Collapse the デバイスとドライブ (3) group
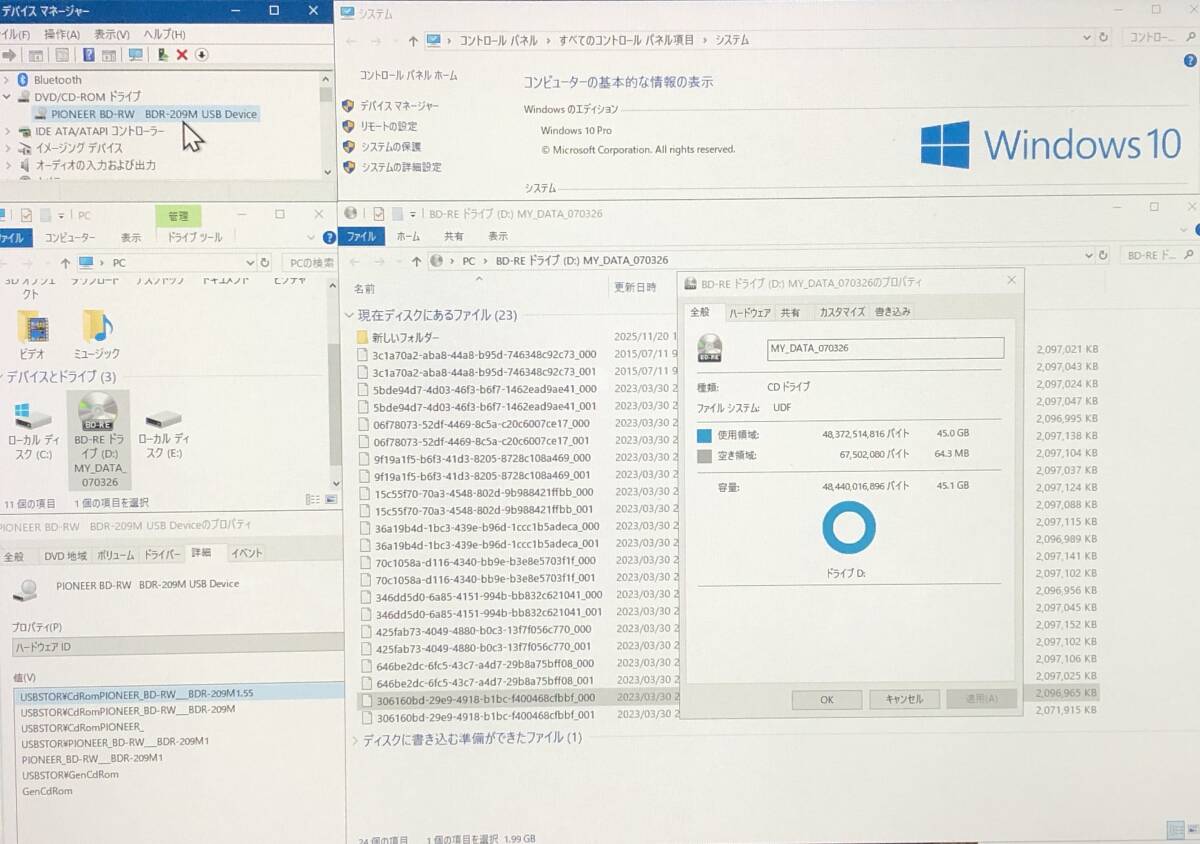Screen dimensions: 1200x844 [x=4, y=377]
